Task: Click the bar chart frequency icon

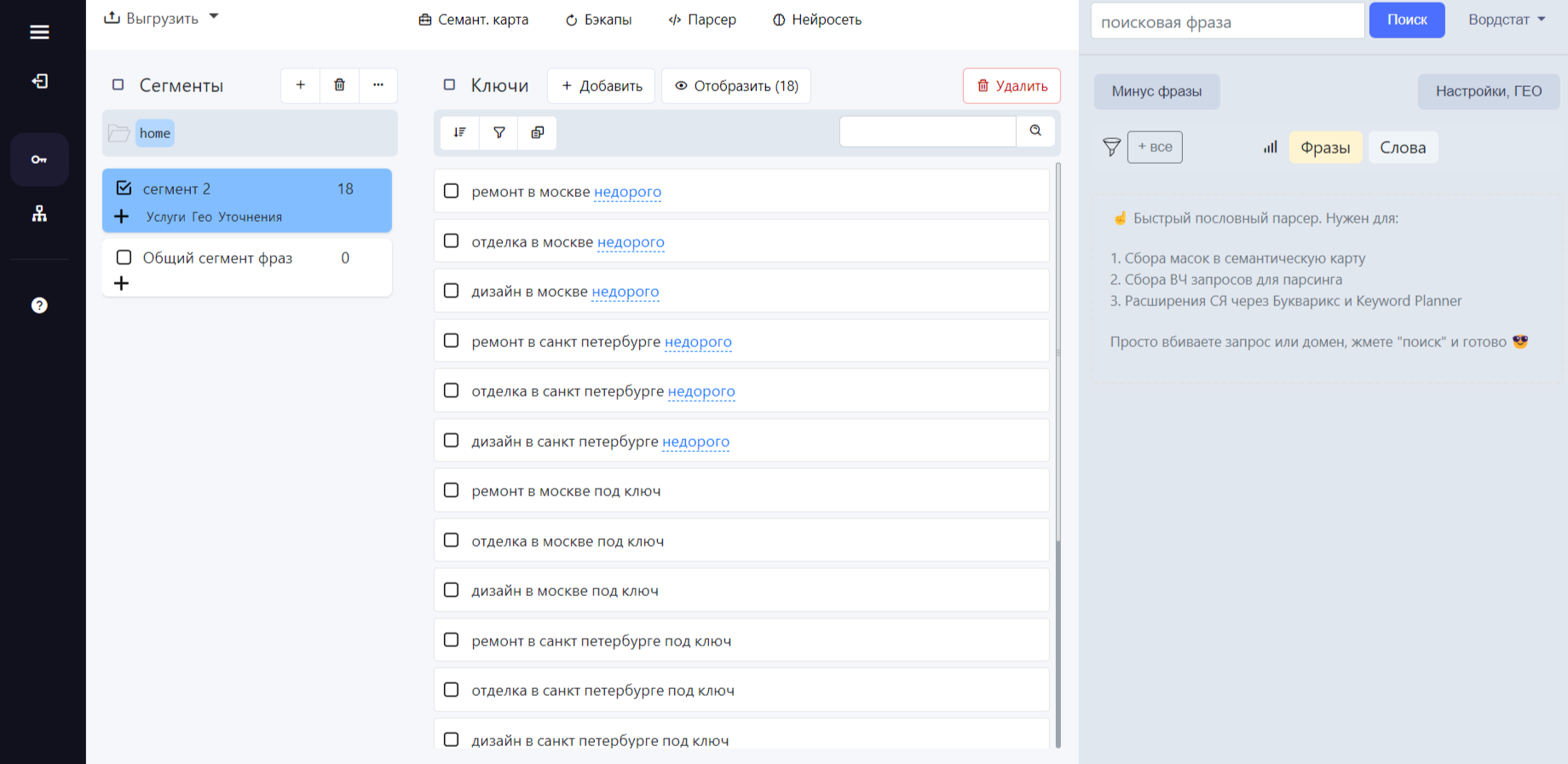Action: point(1271,148)
